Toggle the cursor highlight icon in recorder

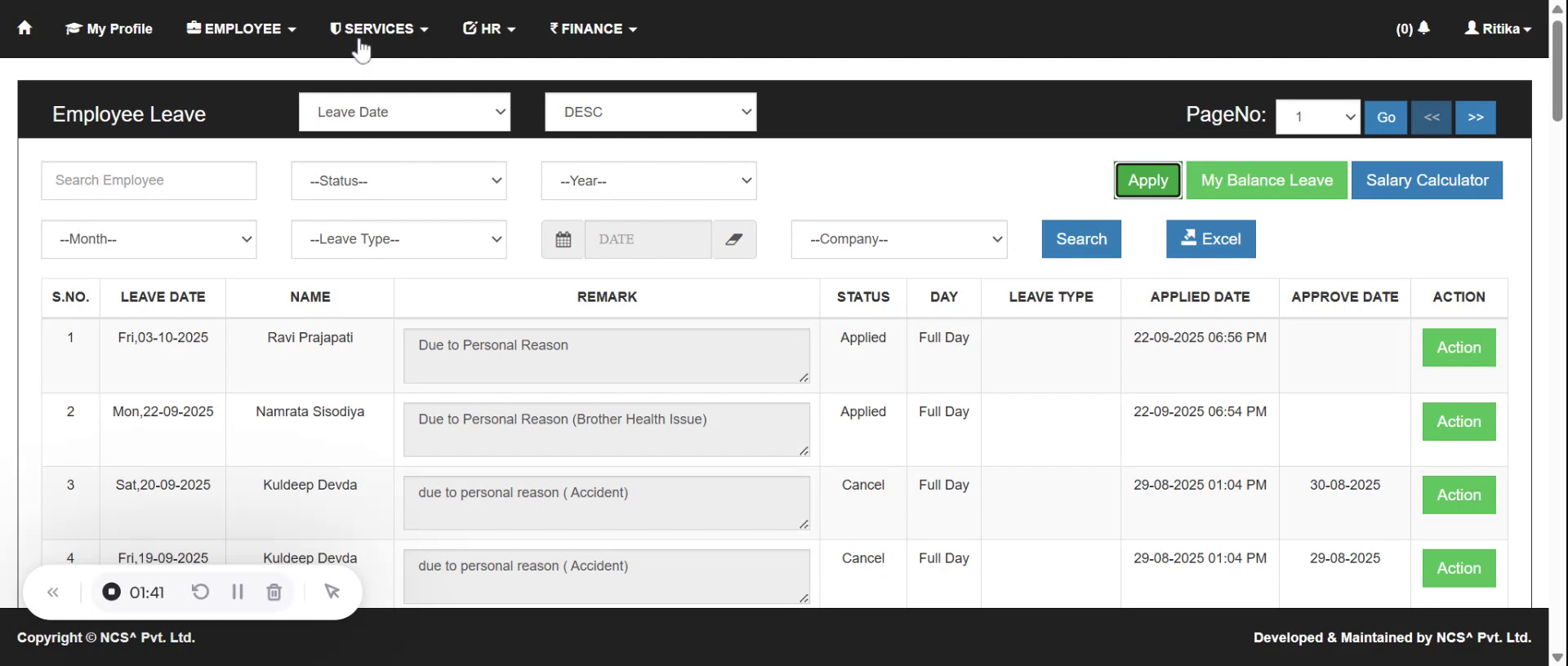pyautogui.click(x=332, y=592)
